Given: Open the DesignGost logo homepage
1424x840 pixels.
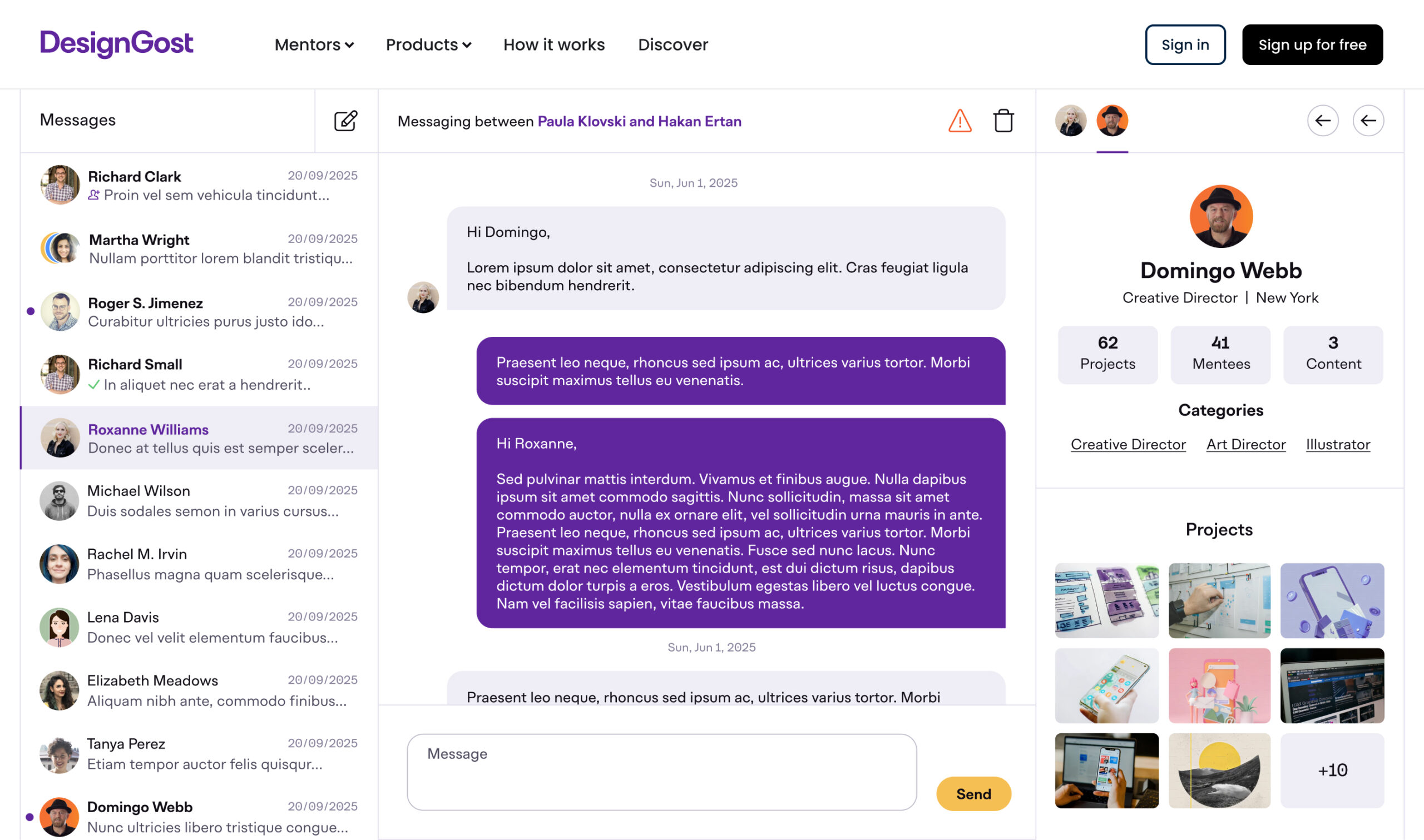Looking at the screenshot, I should tap(116, 43).
